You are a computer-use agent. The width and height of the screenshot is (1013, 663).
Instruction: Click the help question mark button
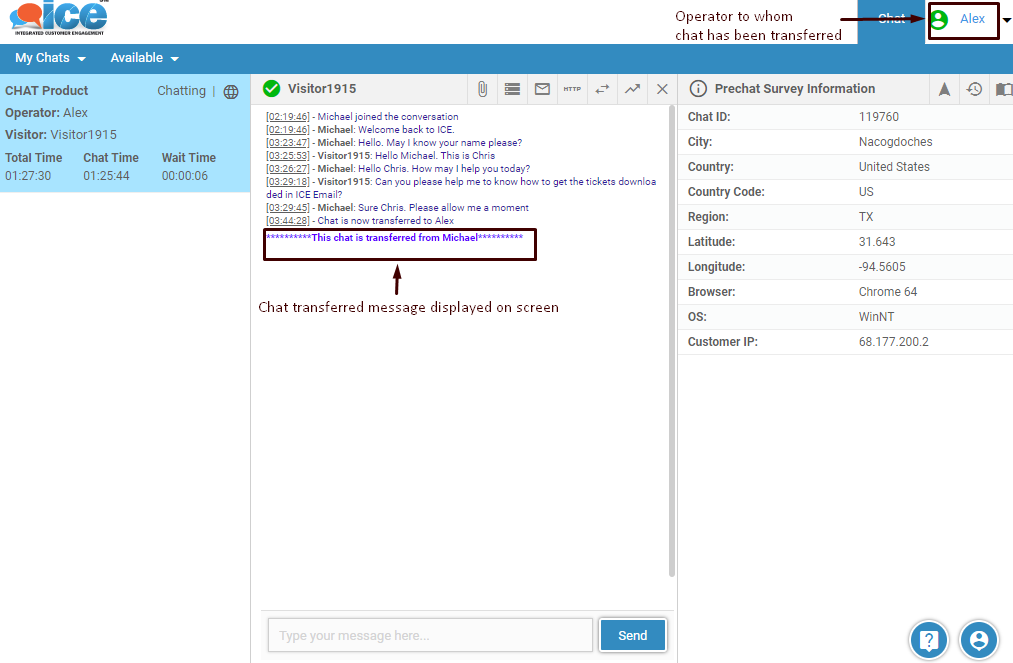928,639
